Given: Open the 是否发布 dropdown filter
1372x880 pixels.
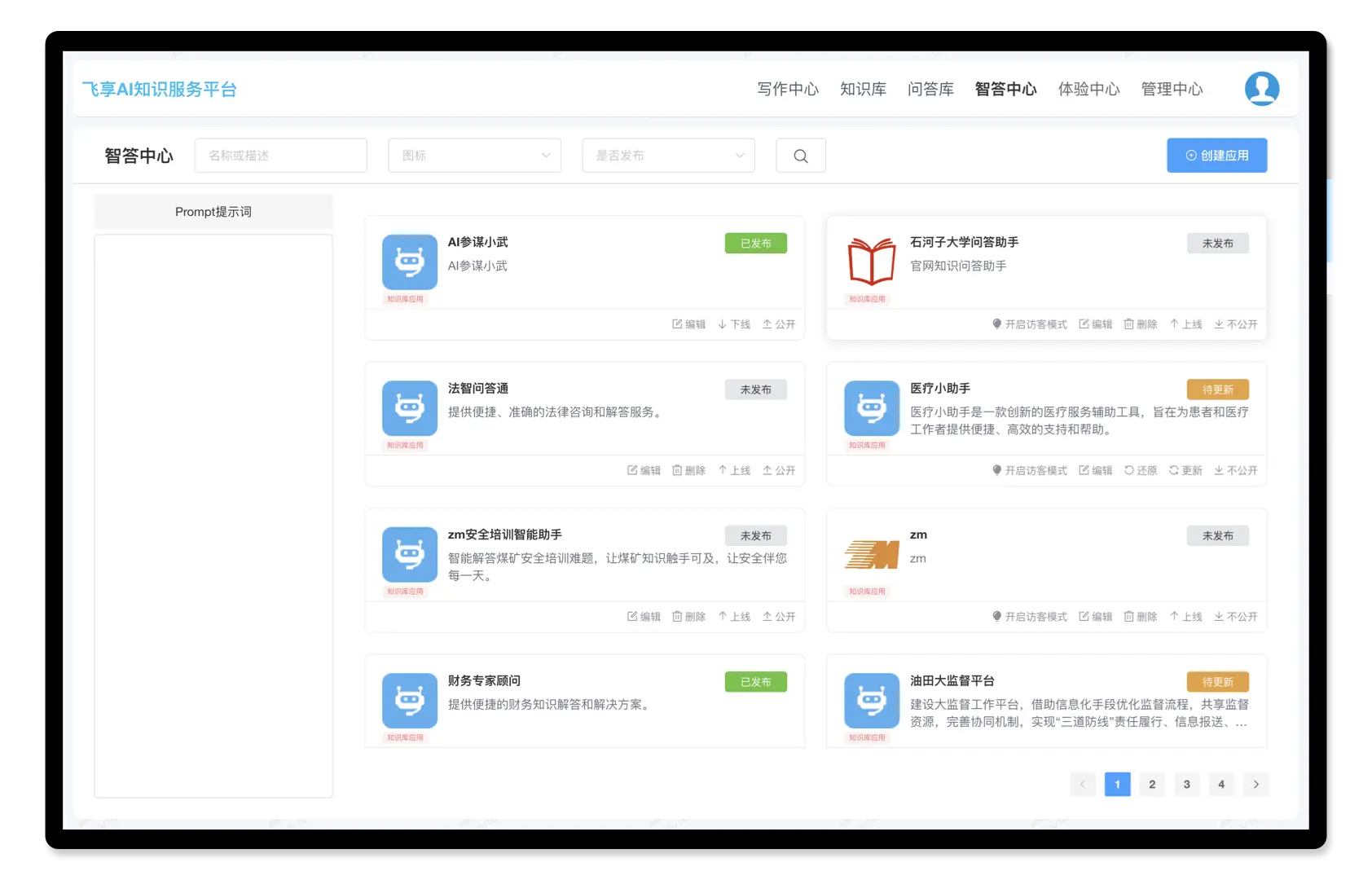Looking at the screenshot, I should tap(668, 156).
